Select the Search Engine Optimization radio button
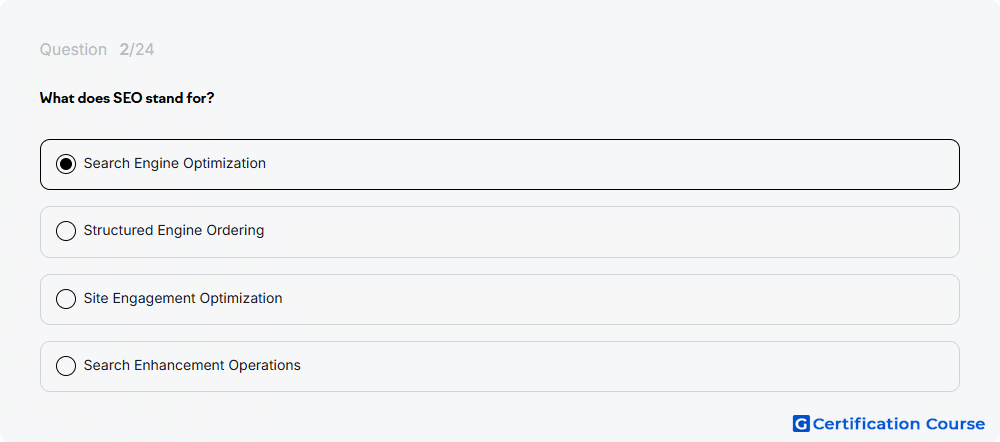This screenshot has height=442, width=1000. point(66,164)
